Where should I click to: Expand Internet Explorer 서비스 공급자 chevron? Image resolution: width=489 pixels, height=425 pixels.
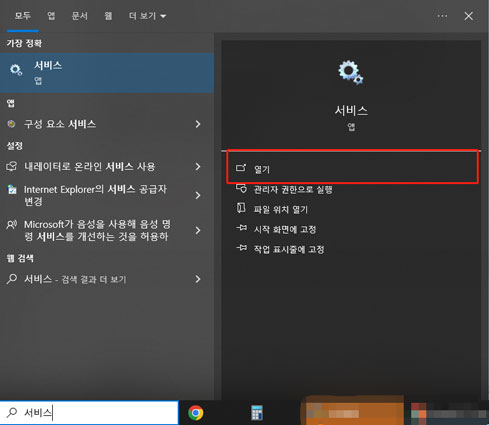198,195
